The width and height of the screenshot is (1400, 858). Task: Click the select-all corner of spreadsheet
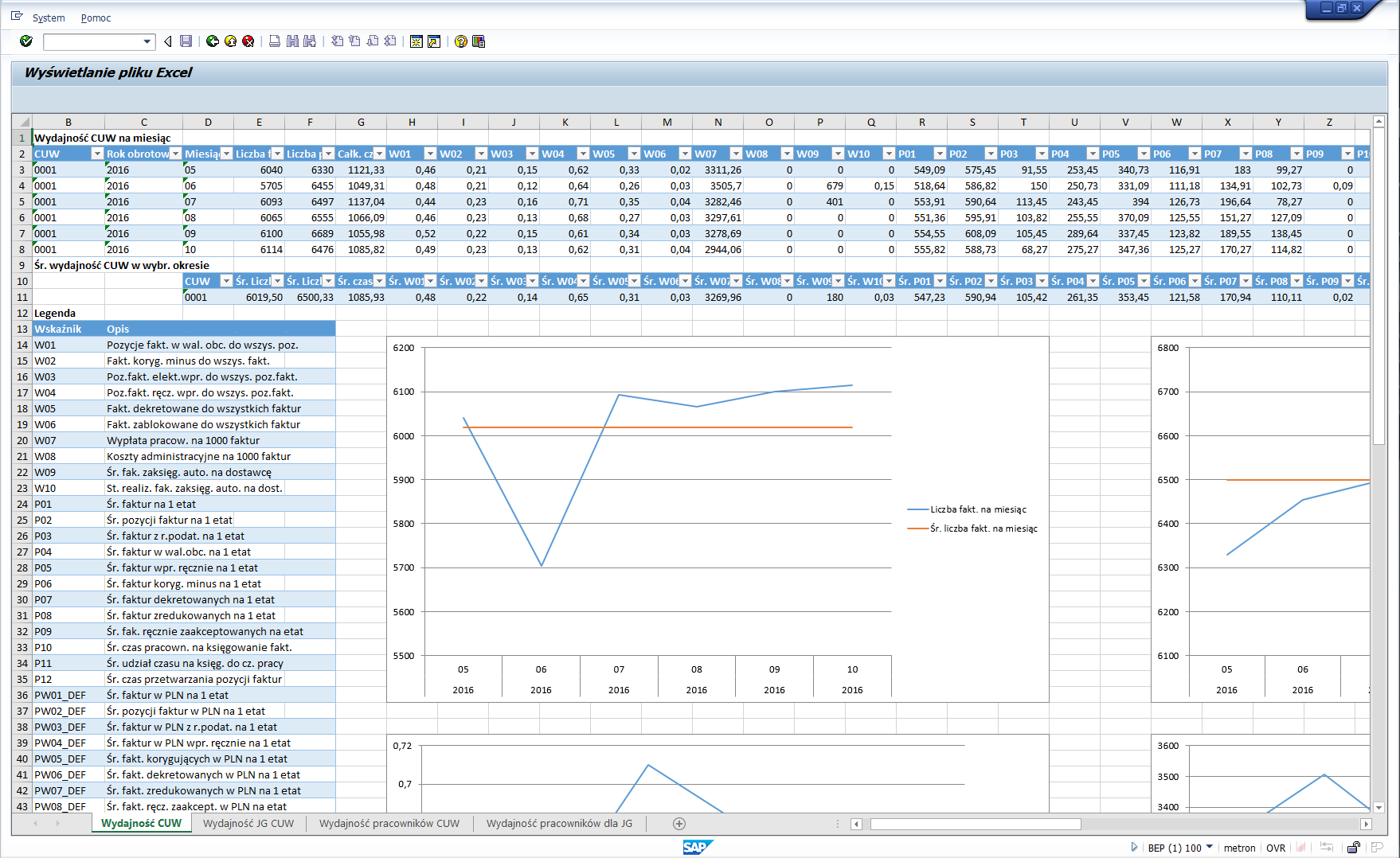(22, 122)
